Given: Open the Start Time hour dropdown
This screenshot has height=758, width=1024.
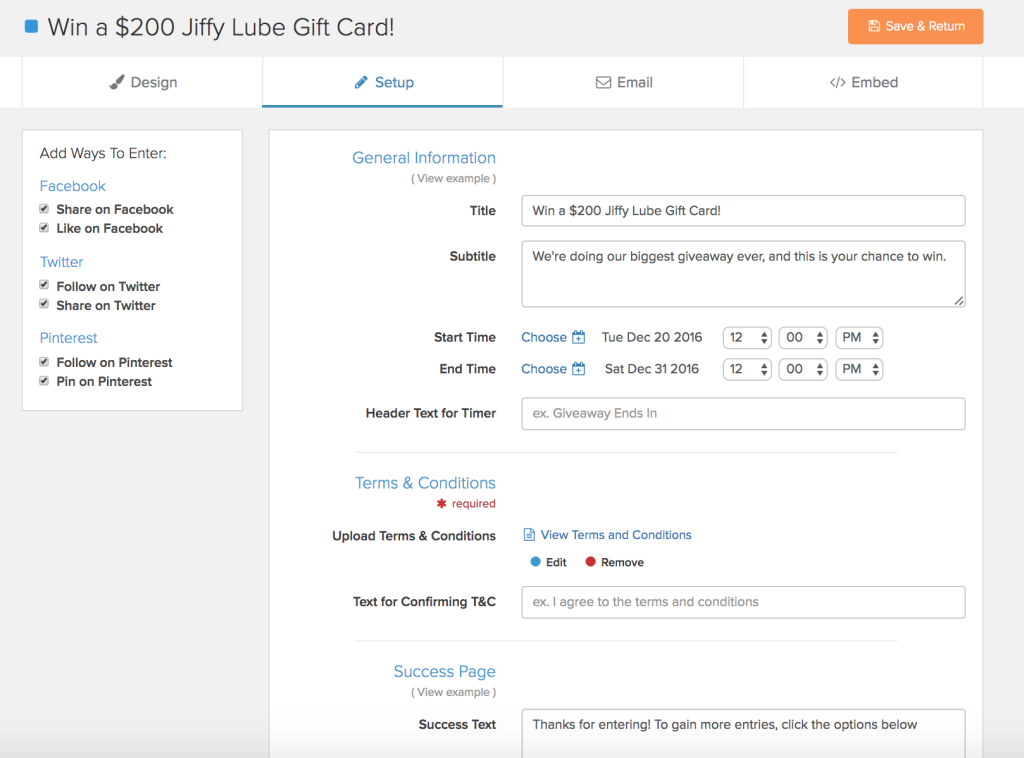Looking at the screenshot, I should 747,338.
